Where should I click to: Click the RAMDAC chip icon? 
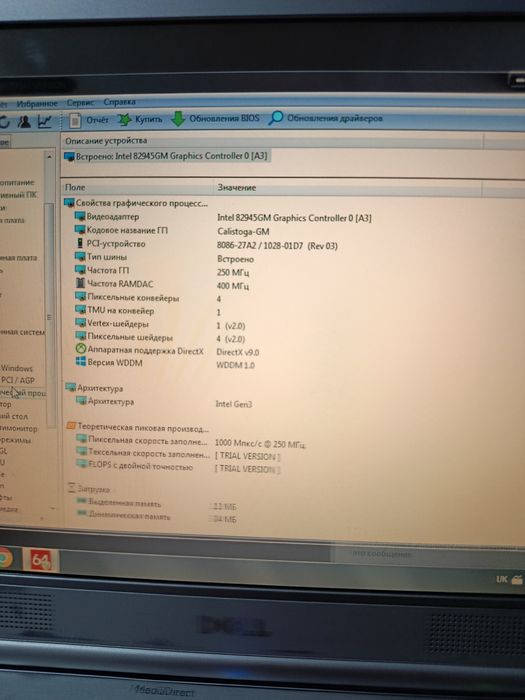(80, 283)
